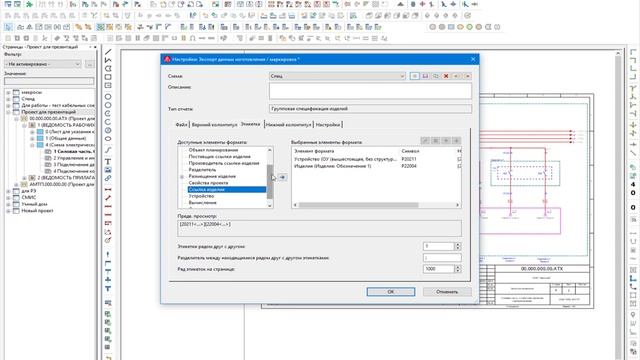Expand the 'Умный дом' project node
The height and width of the screenshot is (360, 640).
pyautogui.click(x=9, y=204)
